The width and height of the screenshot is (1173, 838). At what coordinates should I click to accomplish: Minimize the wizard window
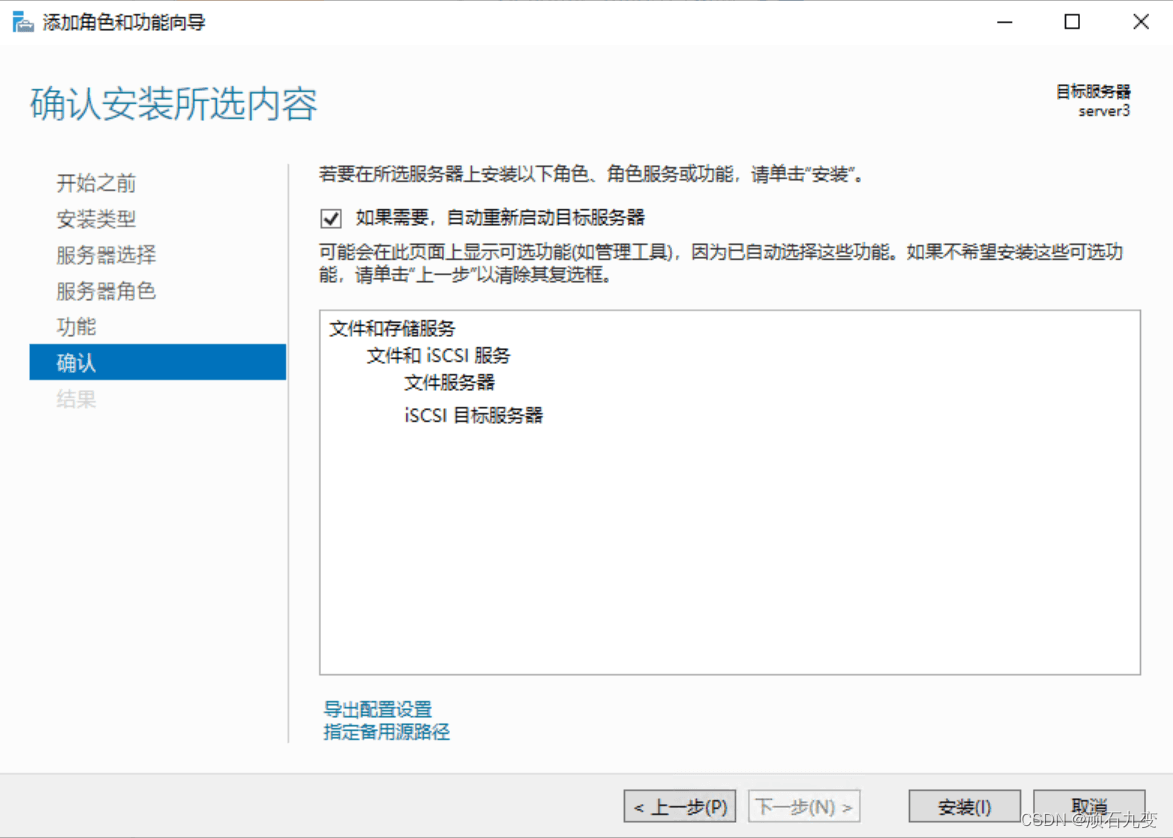click(x=1005, y=22)
